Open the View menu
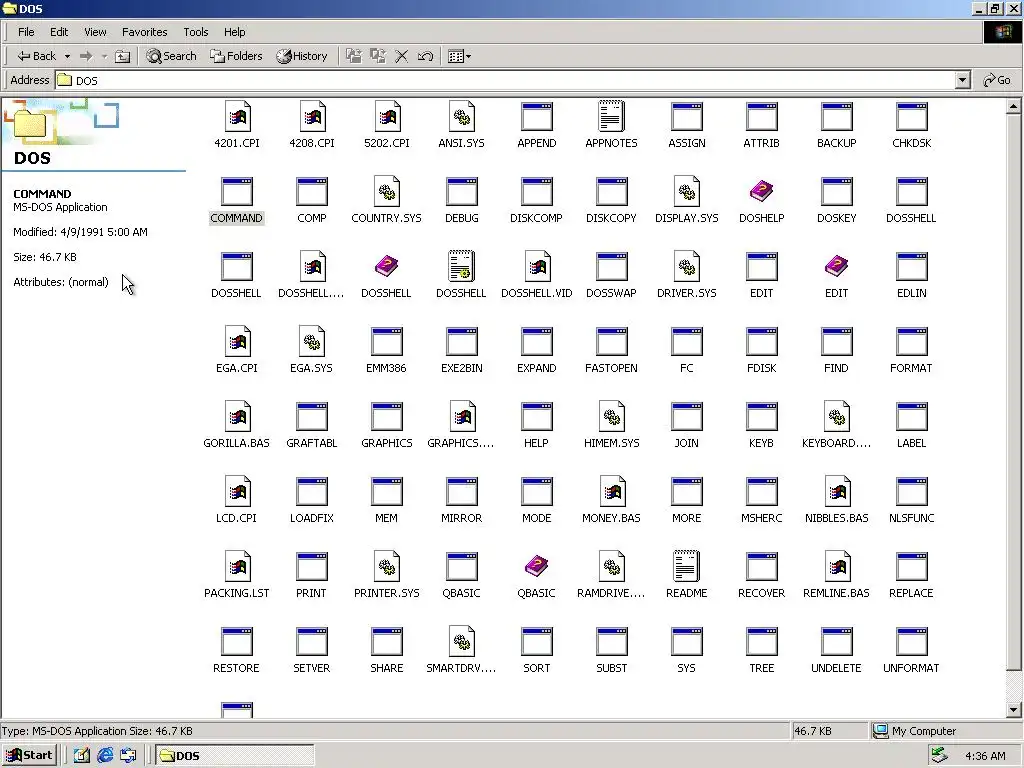The image size is (1024, 768). pos(95,32)
